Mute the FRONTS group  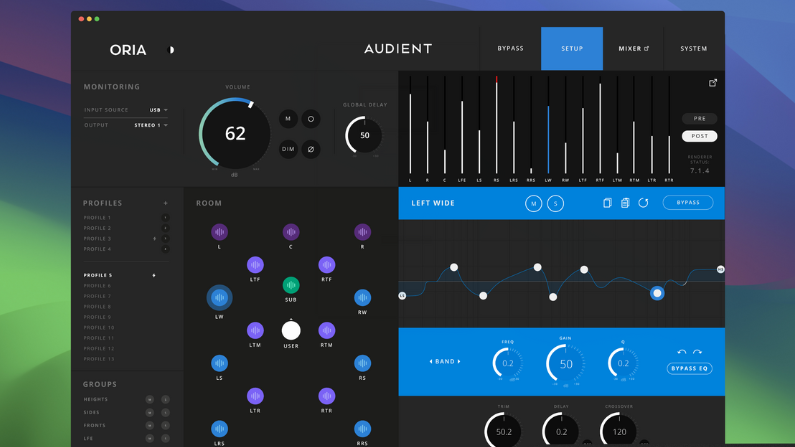pos(150,426)
